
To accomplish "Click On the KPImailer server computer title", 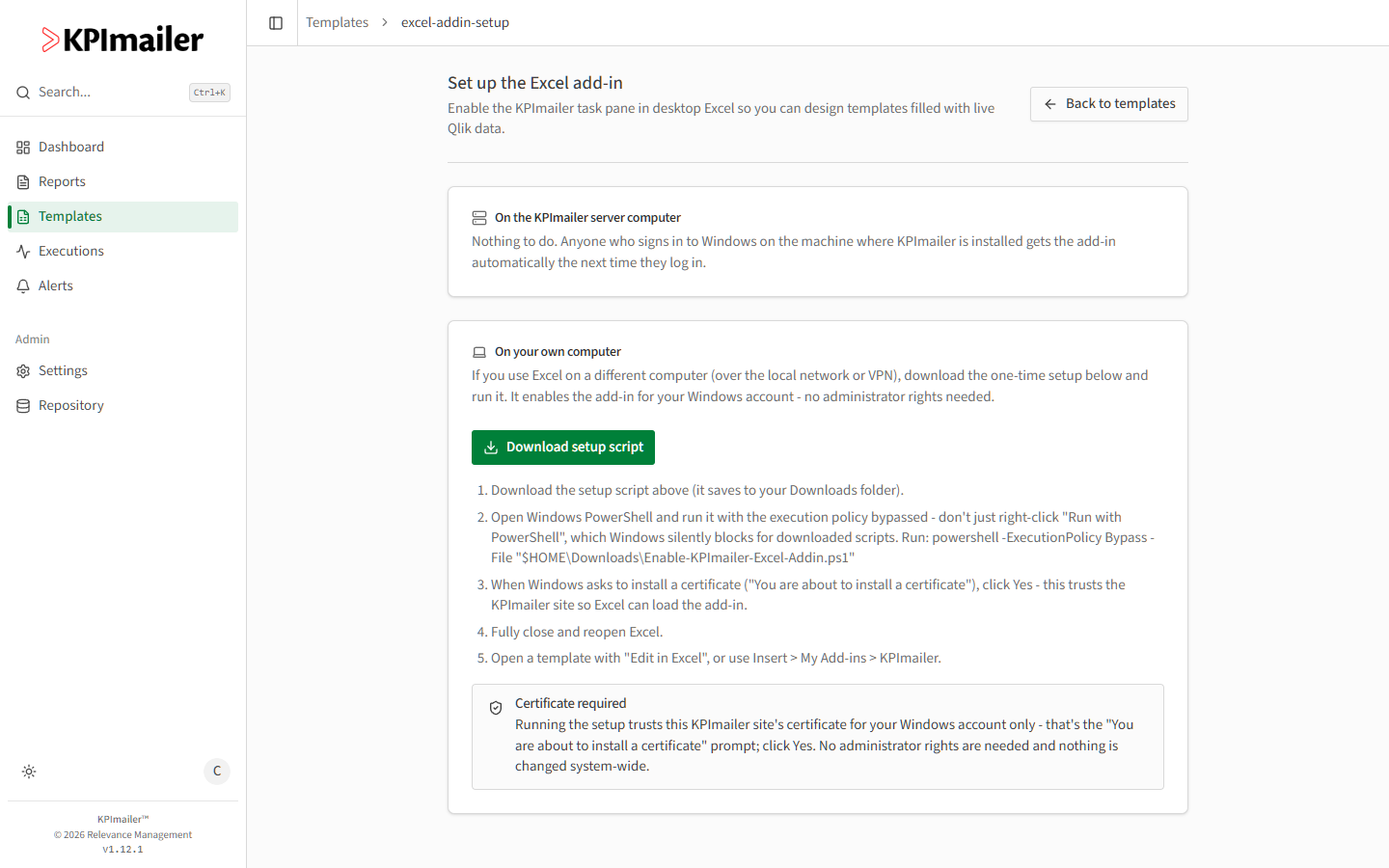I will click(587, 218).
